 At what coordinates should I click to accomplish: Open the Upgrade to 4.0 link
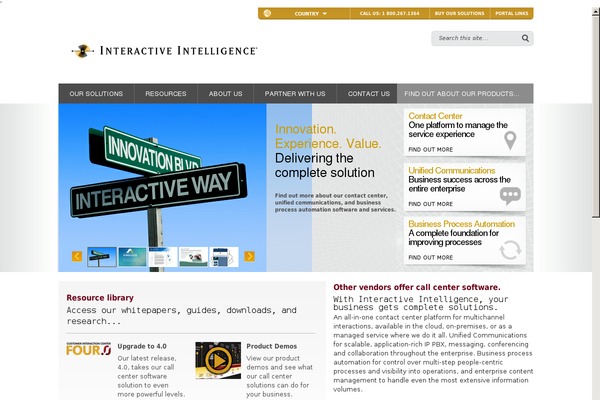(142, 346)
